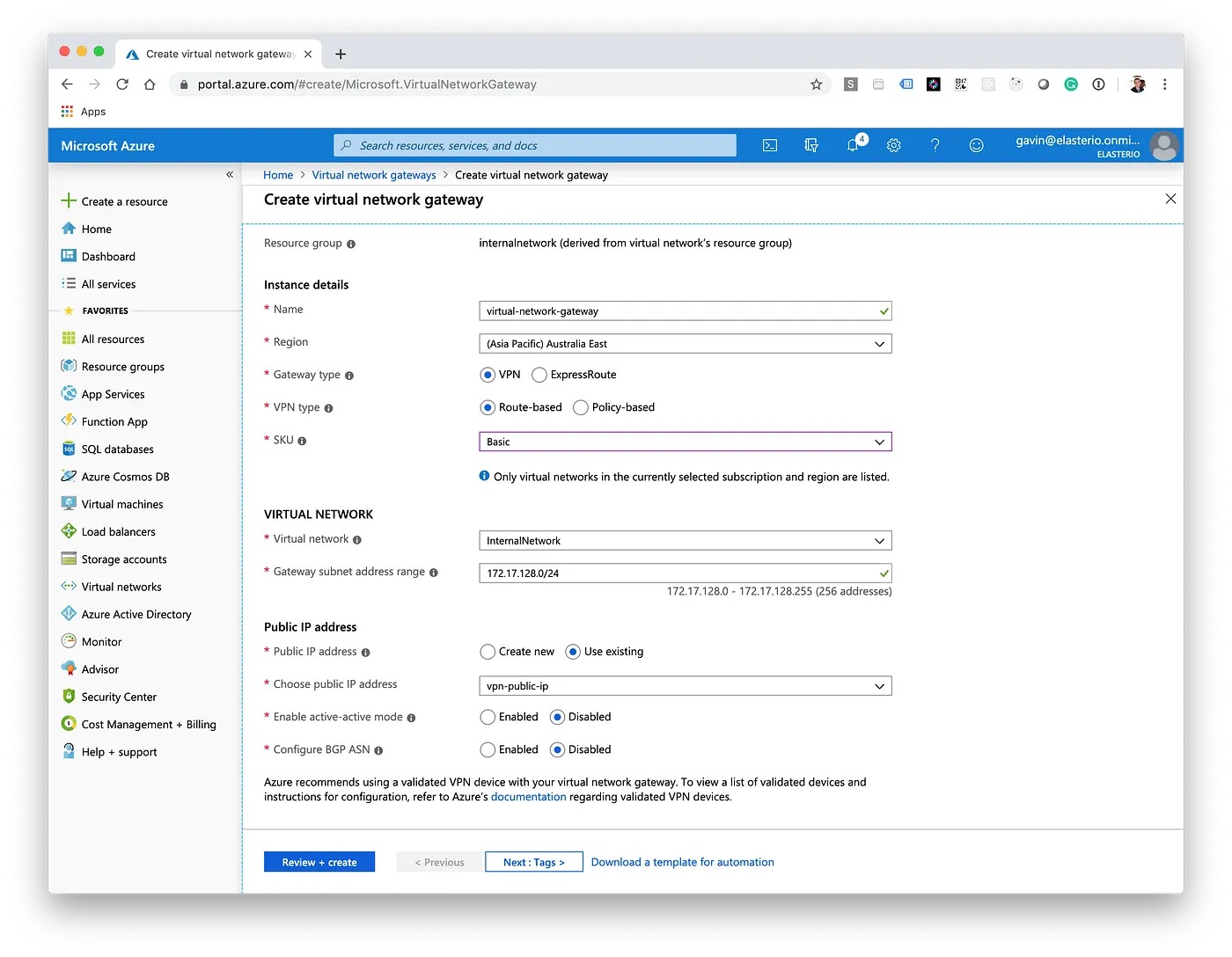This screenshot has height=957, width=1232.
Task: Click the Microsoft Azure logo text
Action: coord(108,146)
